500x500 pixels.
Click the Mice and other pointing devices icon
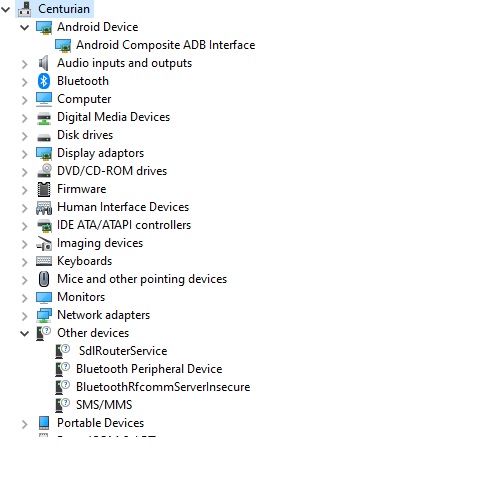pyautogui.click(x=44, y=279)
